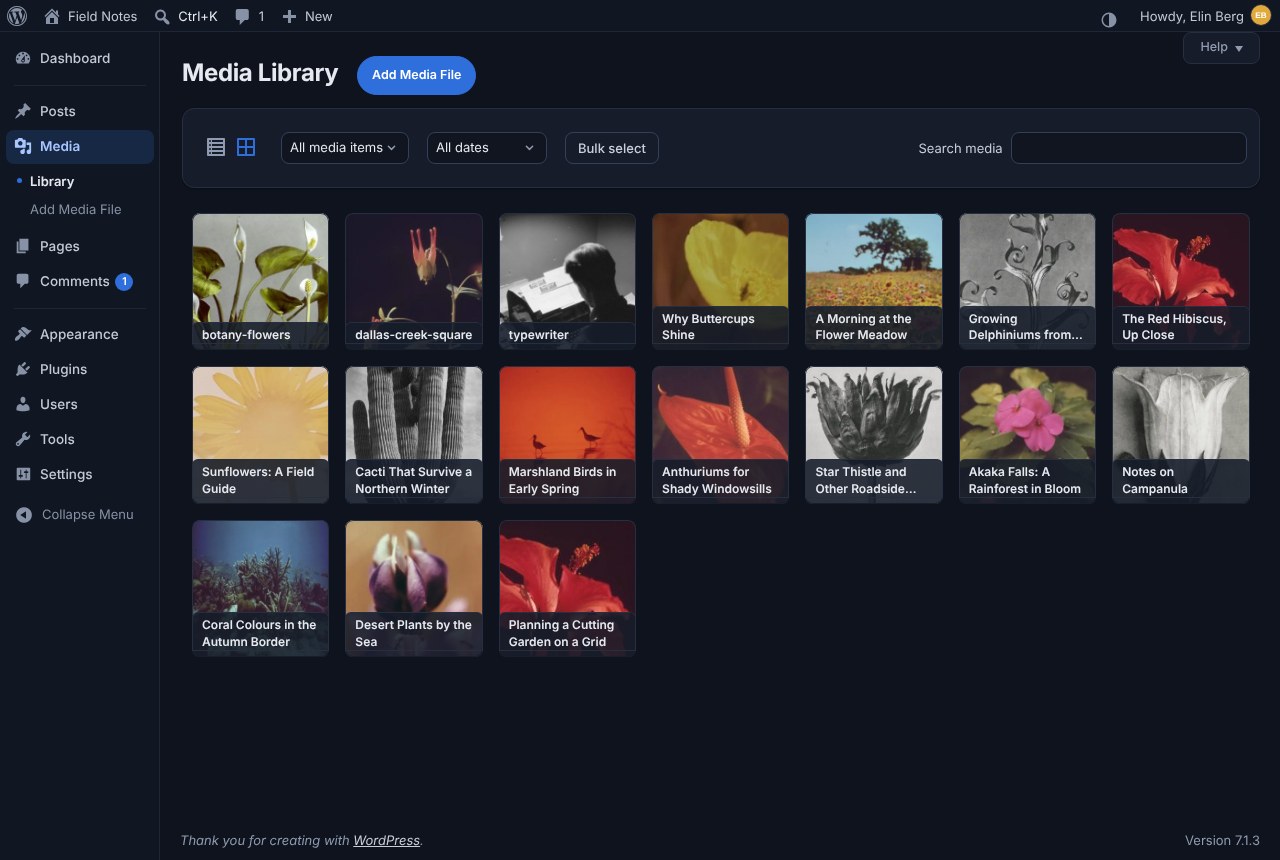Screen dimensions: 1280x860
Task: Open Settings section
Action: point(80,474)
